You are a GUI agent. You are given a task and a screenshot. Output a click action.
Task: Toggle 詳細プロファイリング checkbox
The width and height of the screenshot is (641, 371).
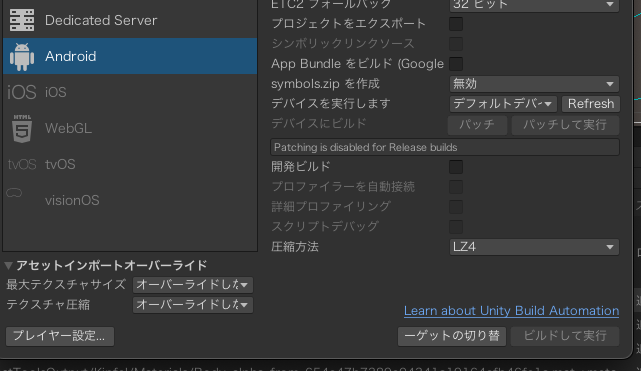[x=456, y=207]
